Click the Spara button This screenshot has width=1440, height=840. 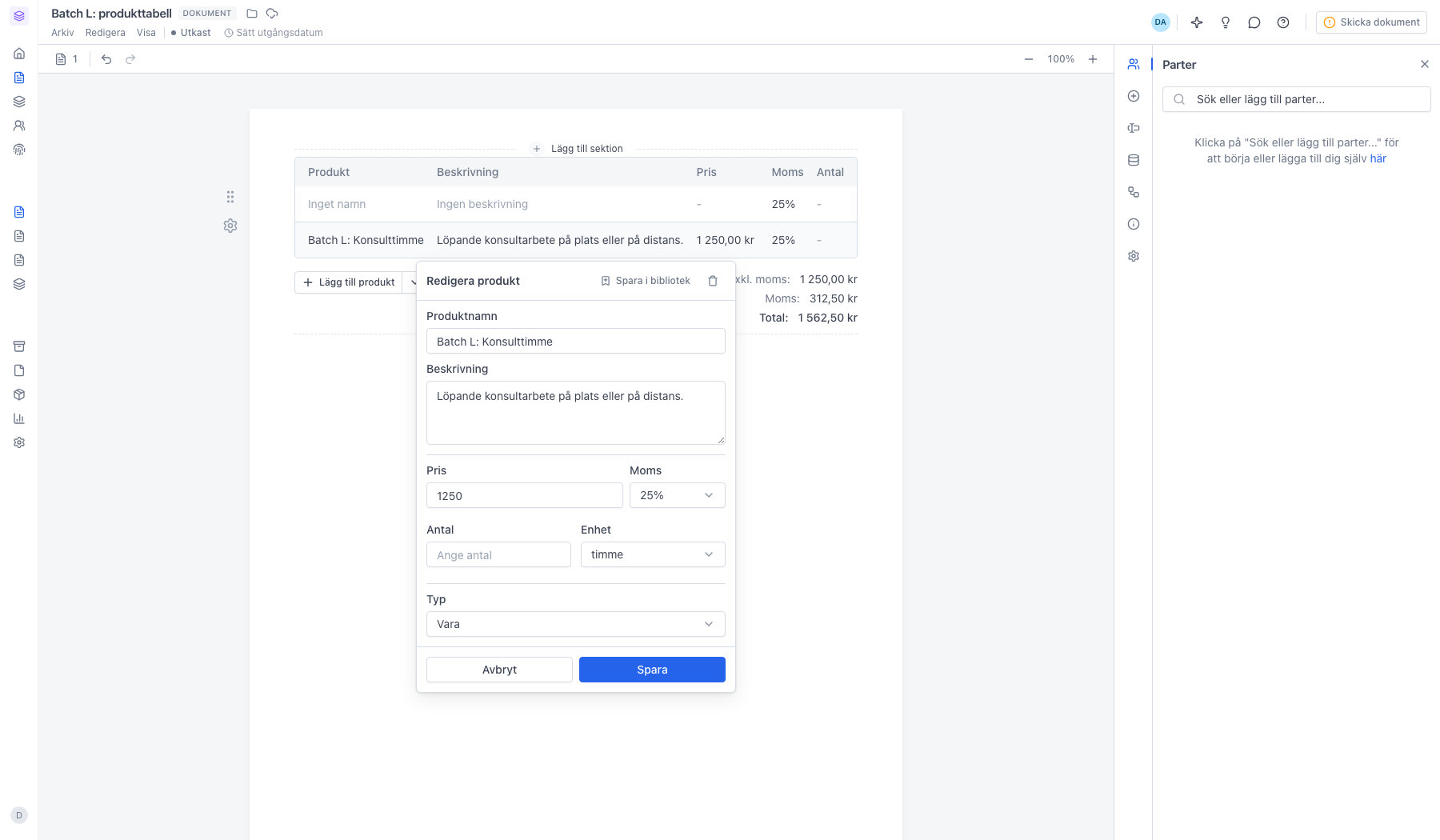pyautogui.click(x=652, y=670)
